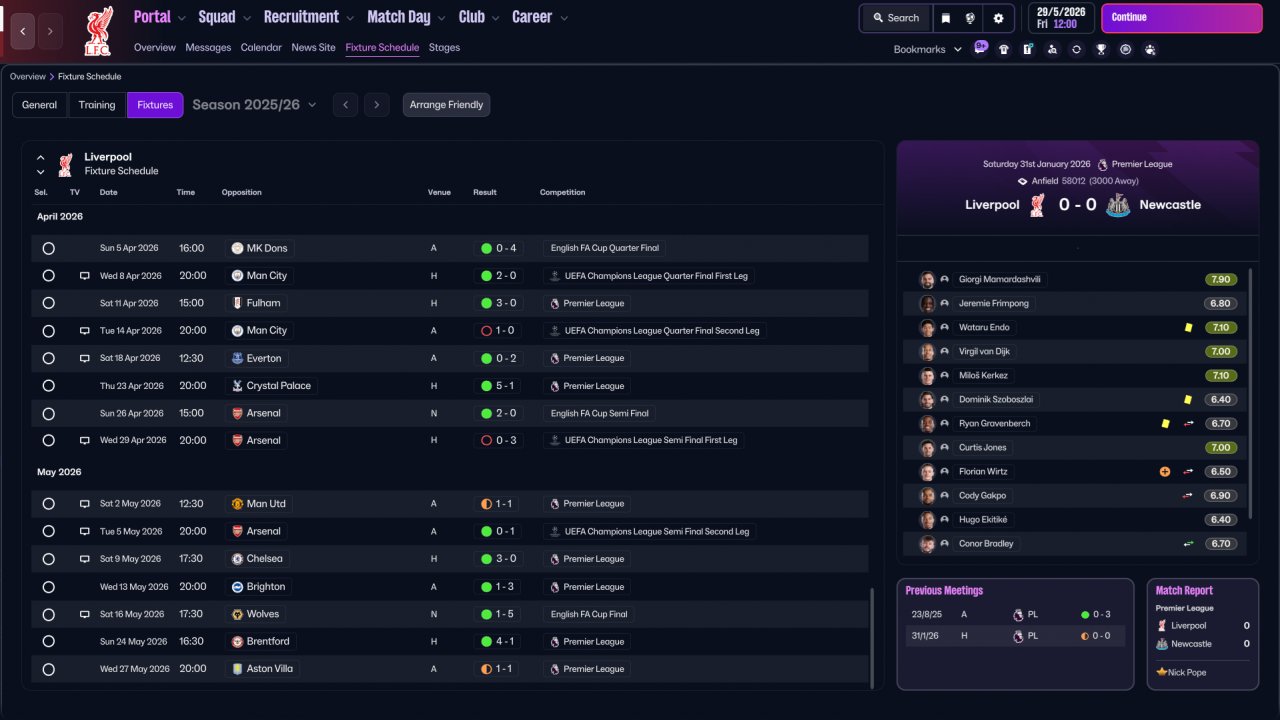Image resolution: width=1280 pixels, height=720 pixels.
Task: Select the radio button for Wolves fixture
Action: (48, 614)
